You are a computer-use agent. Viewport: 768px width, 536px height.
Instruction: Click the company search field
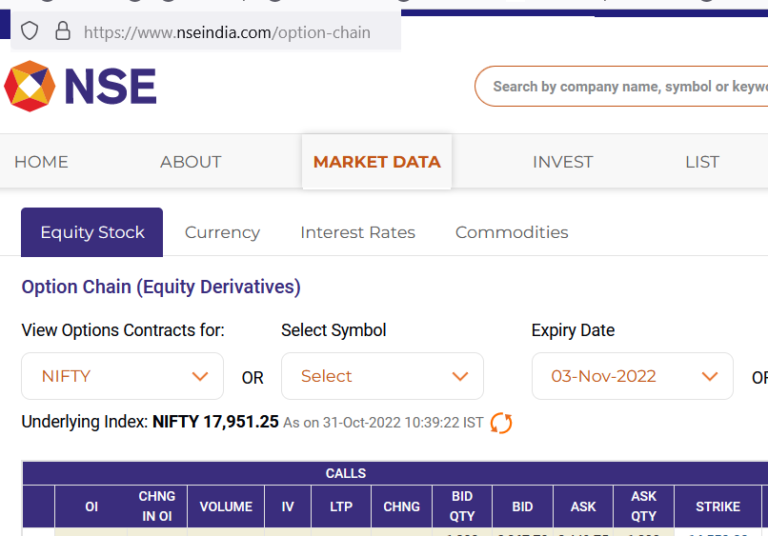(x=621, y=86)
